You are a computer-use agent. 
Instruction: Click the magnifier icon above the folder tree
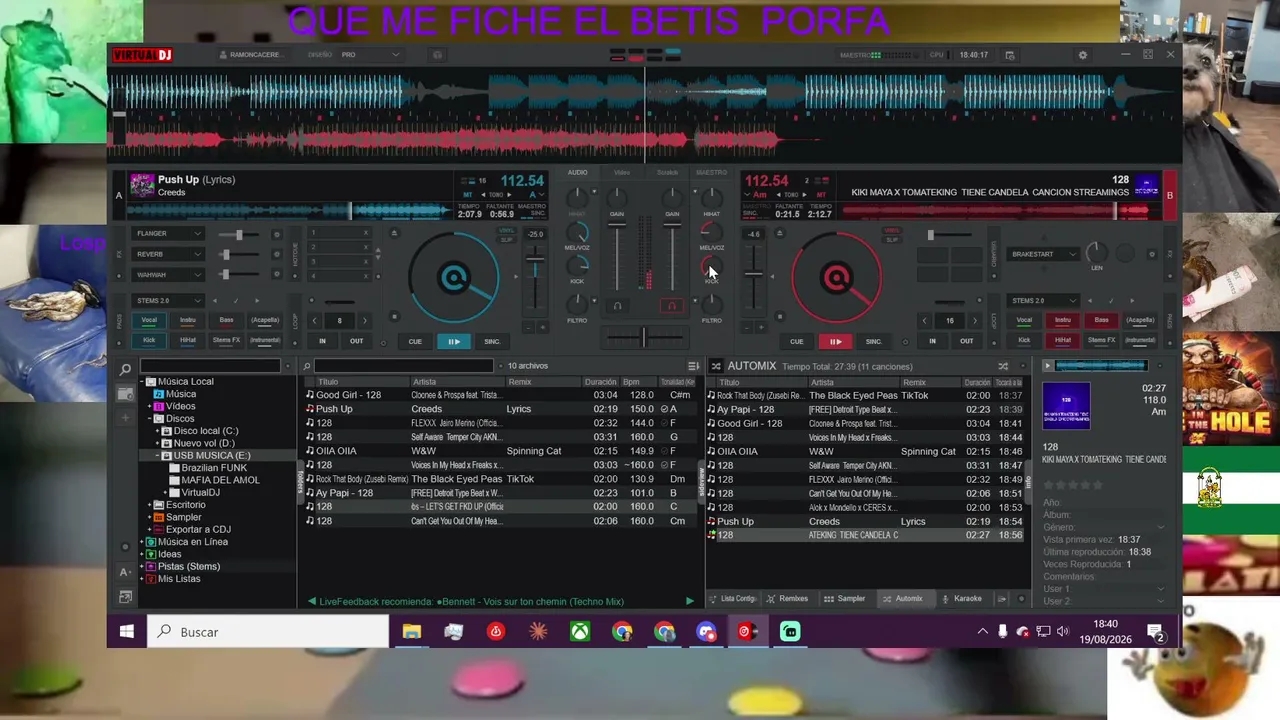tap(125, 370)
